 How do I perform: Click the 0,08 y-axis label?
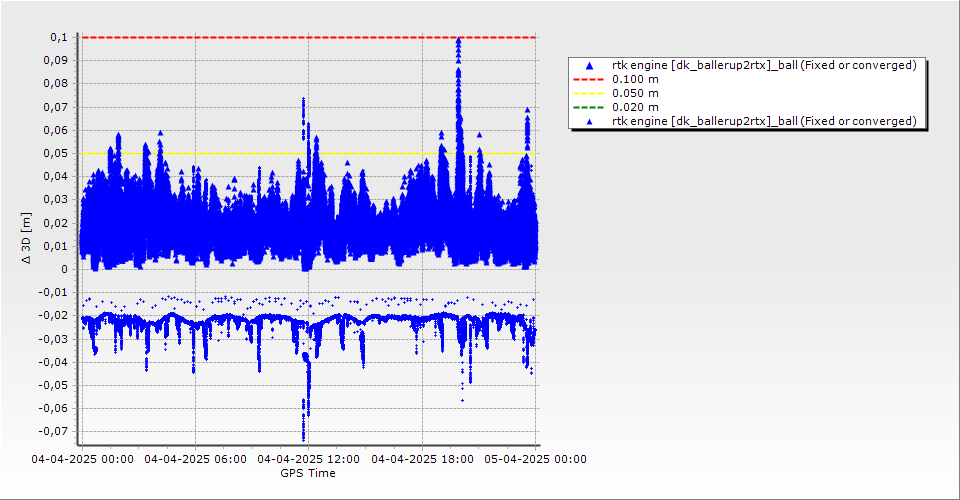56,84
